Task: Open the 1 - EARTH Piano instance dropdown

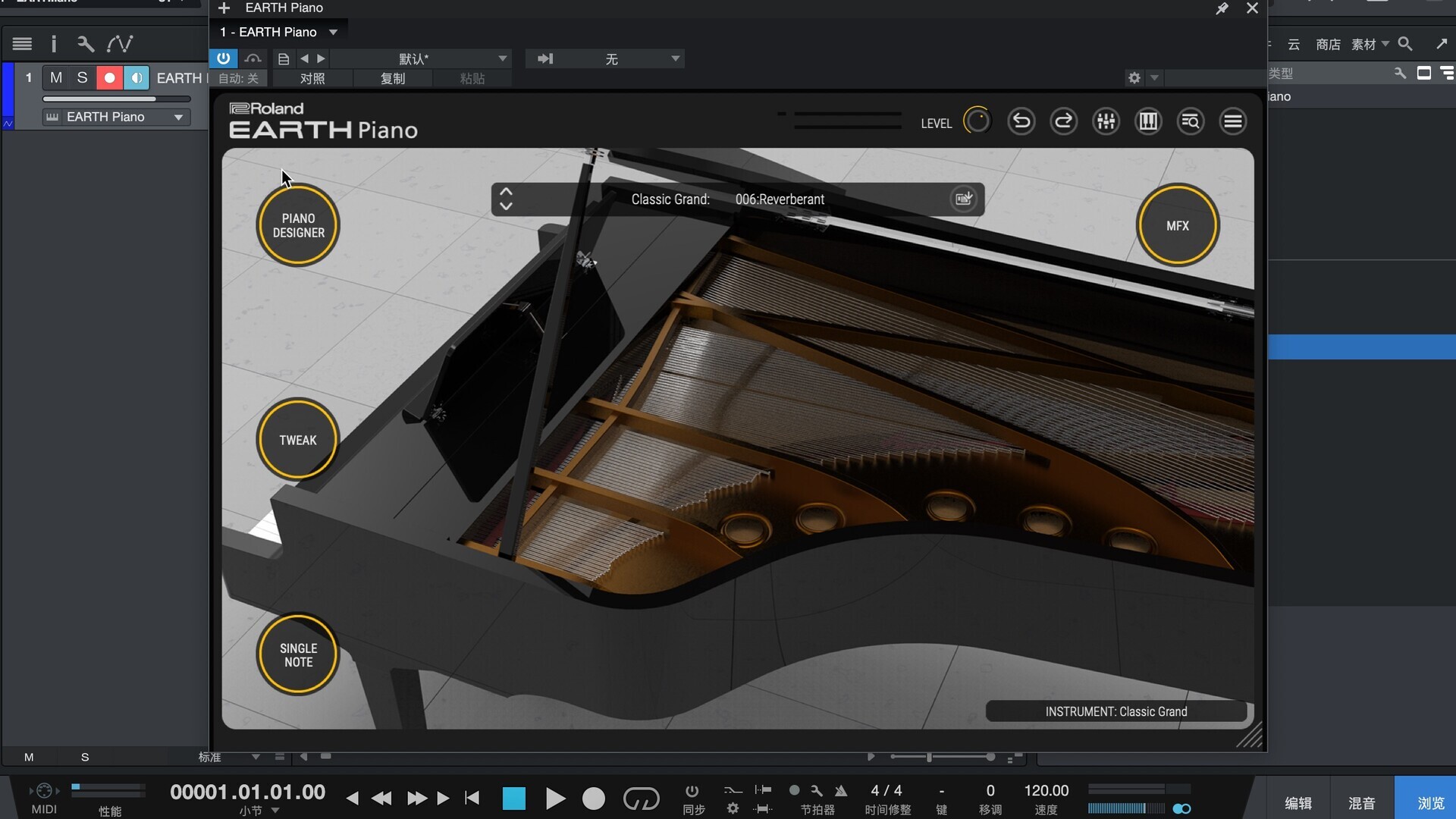Action: [278, 32]
